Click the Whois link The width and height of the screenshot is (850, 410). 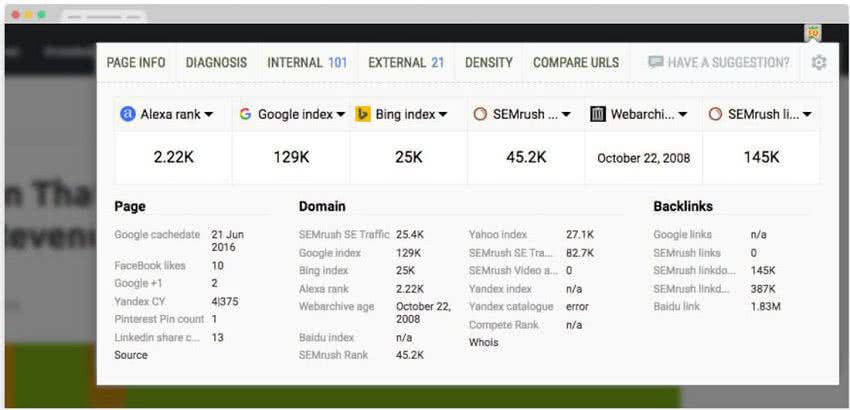[483, 342]
